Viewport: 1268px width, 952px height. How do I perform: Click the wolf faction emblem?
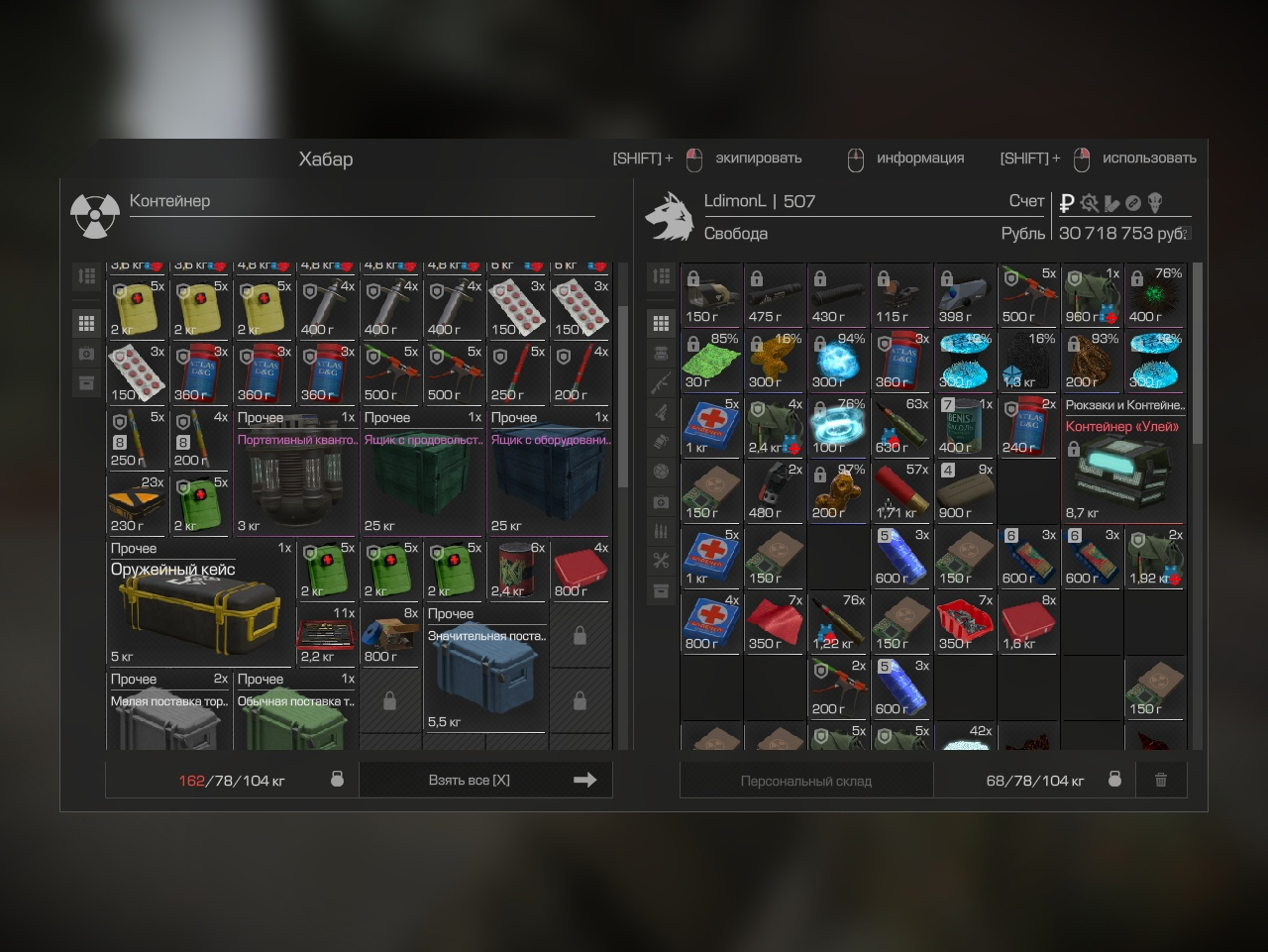670,216
